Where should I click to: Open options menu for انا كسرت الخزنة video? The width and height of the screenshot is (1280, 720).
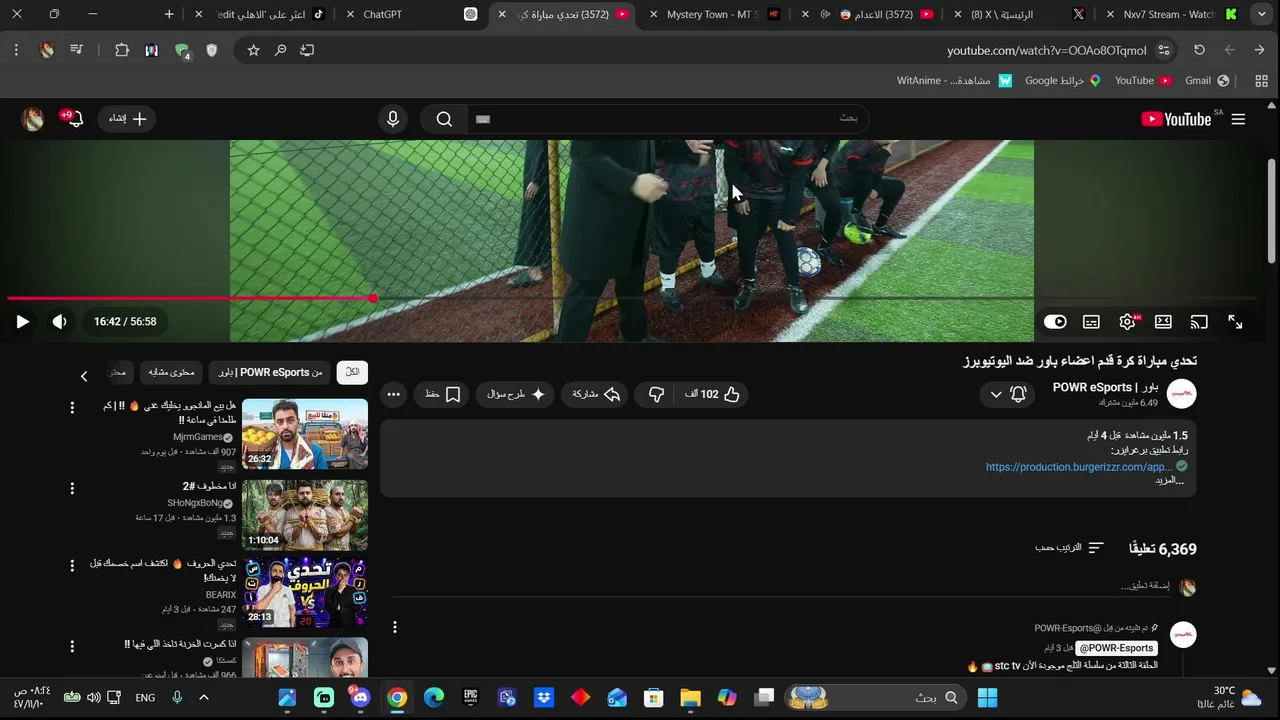71,647
